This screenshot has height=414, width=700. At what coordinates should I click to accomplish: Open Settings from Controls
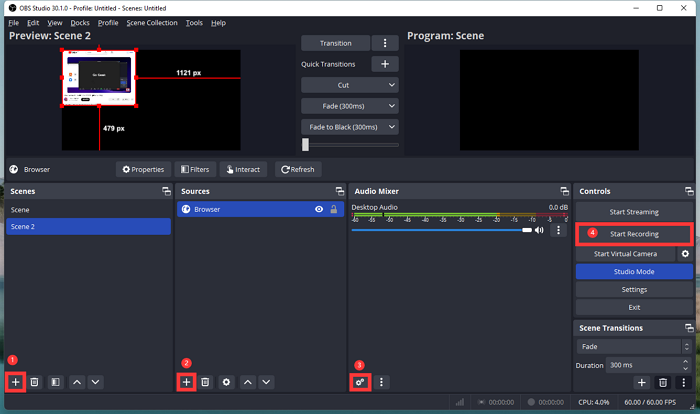634,289
